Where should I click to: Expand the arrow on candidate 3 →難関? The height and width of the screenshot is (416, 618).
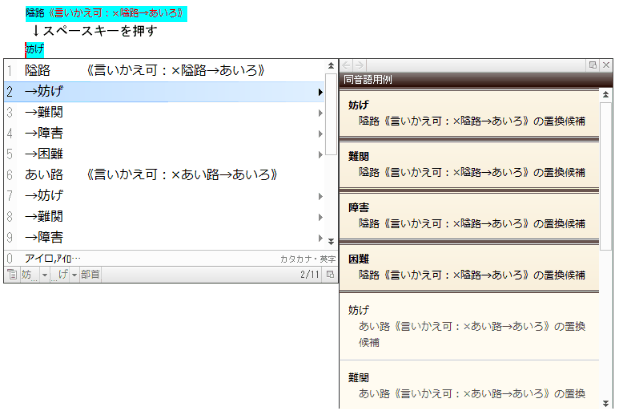click(x=320, y=113)
